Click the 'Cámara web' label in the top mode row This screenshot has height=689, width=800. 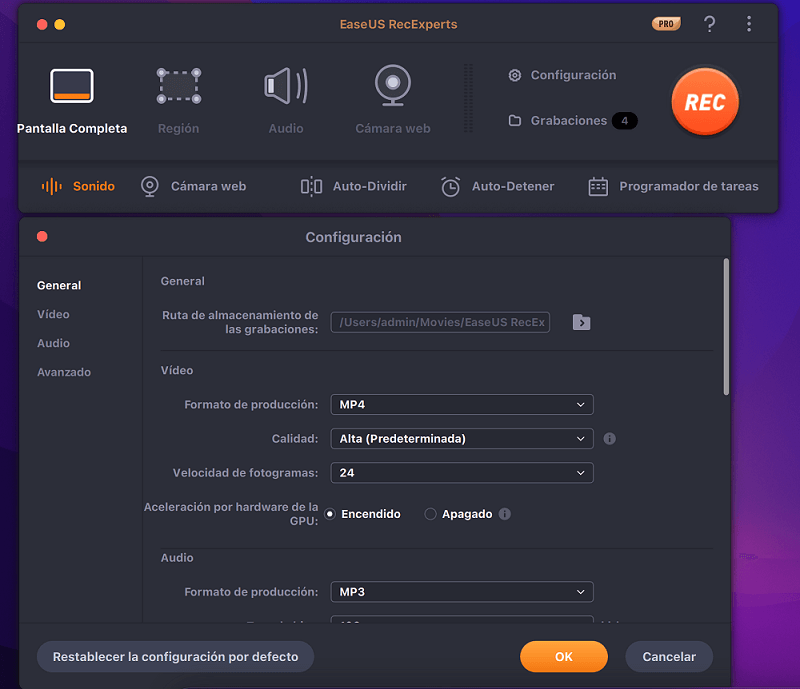coord(393,129)
